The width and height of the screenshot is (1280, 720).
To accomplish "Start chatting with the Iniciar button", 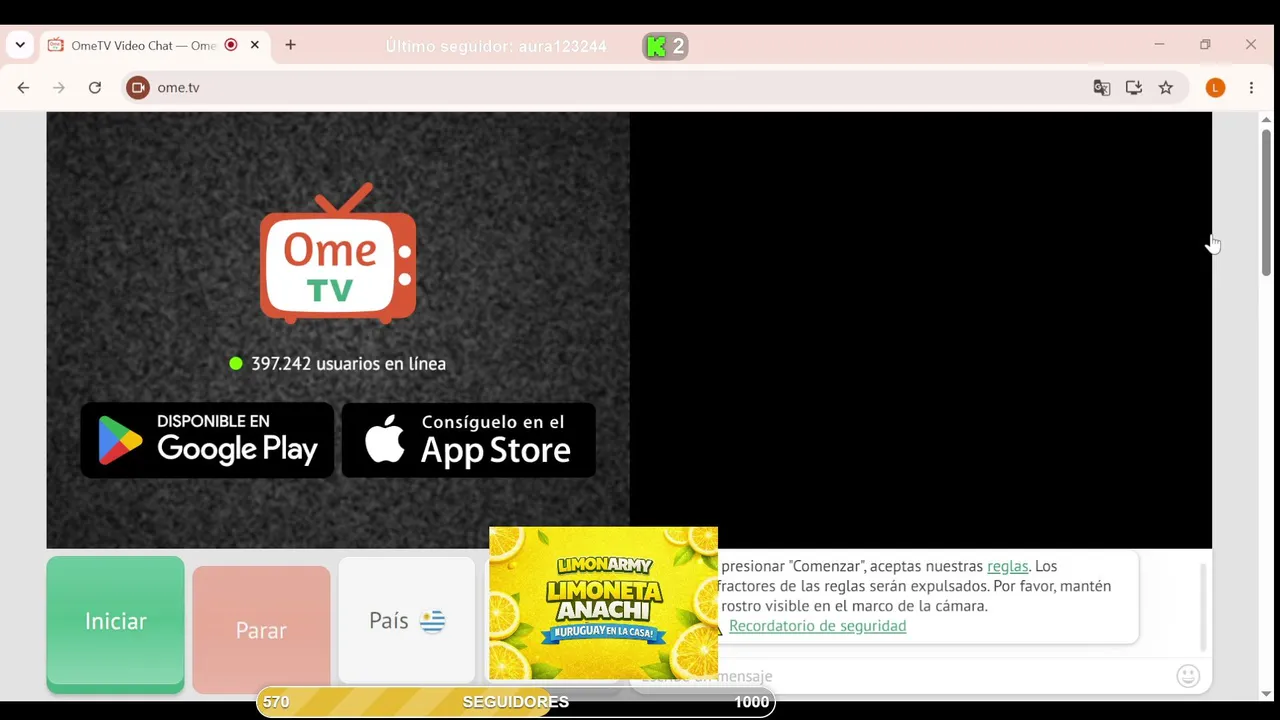I will 115,624.
